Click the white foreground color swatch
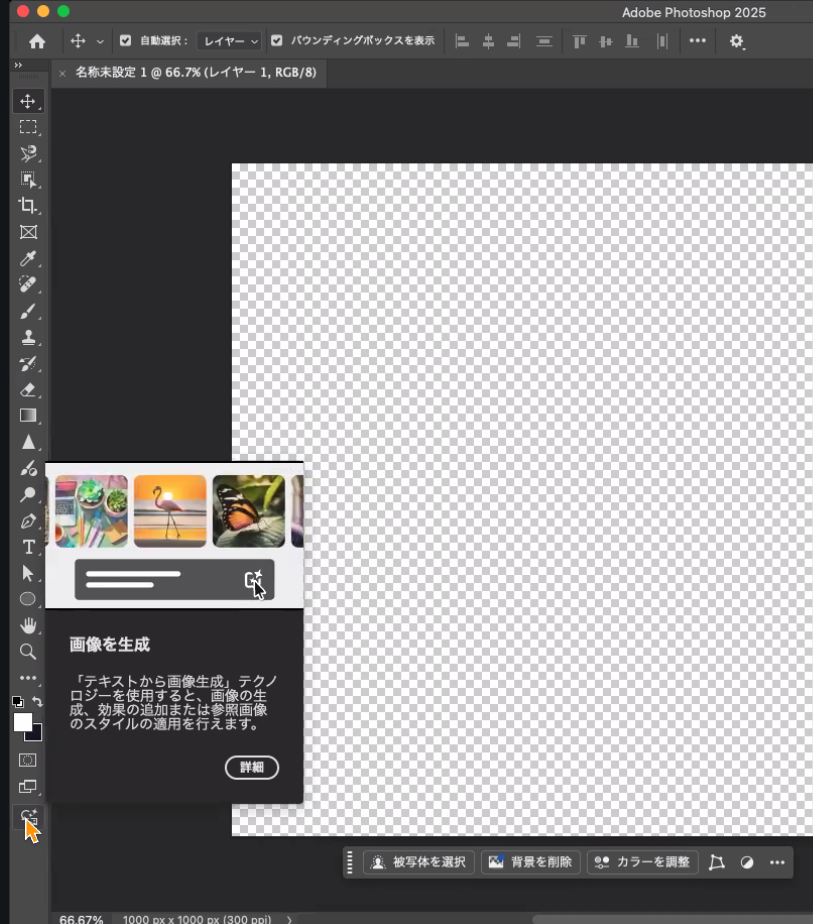 pos(22,722)
